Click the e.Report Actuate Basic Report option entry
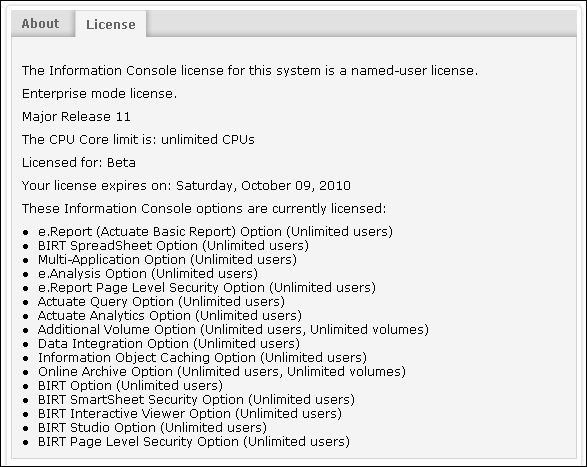This screenshot has height=467, width=587. coord(215,231)
